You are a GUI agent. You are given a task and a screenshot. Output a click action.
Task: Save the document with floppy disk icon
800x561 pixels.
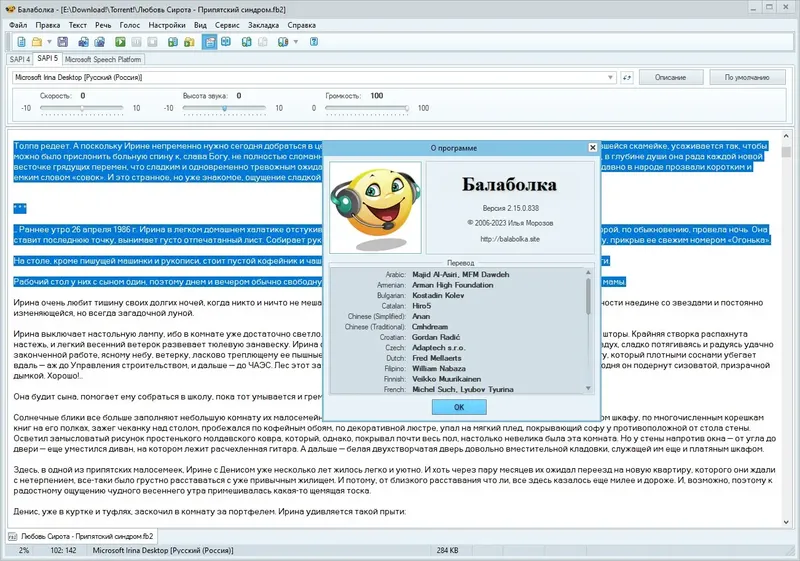pos(63,42)
